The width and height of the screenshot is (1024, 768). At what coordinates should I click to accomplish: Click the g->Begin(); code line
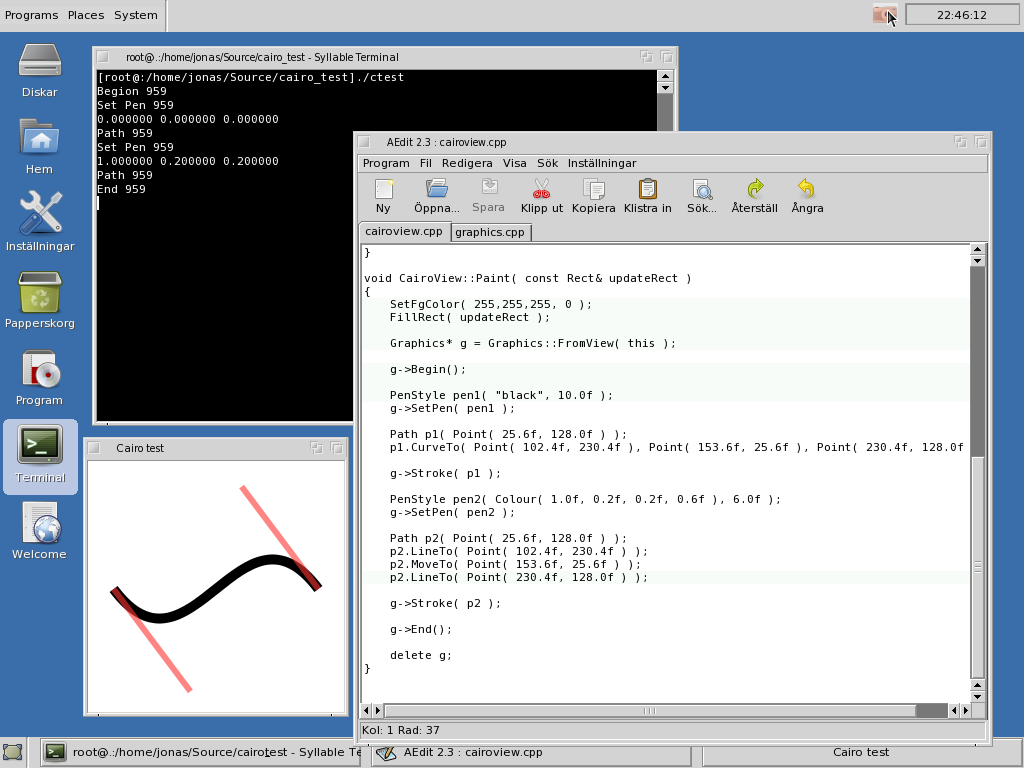click(x=428, y=369)
